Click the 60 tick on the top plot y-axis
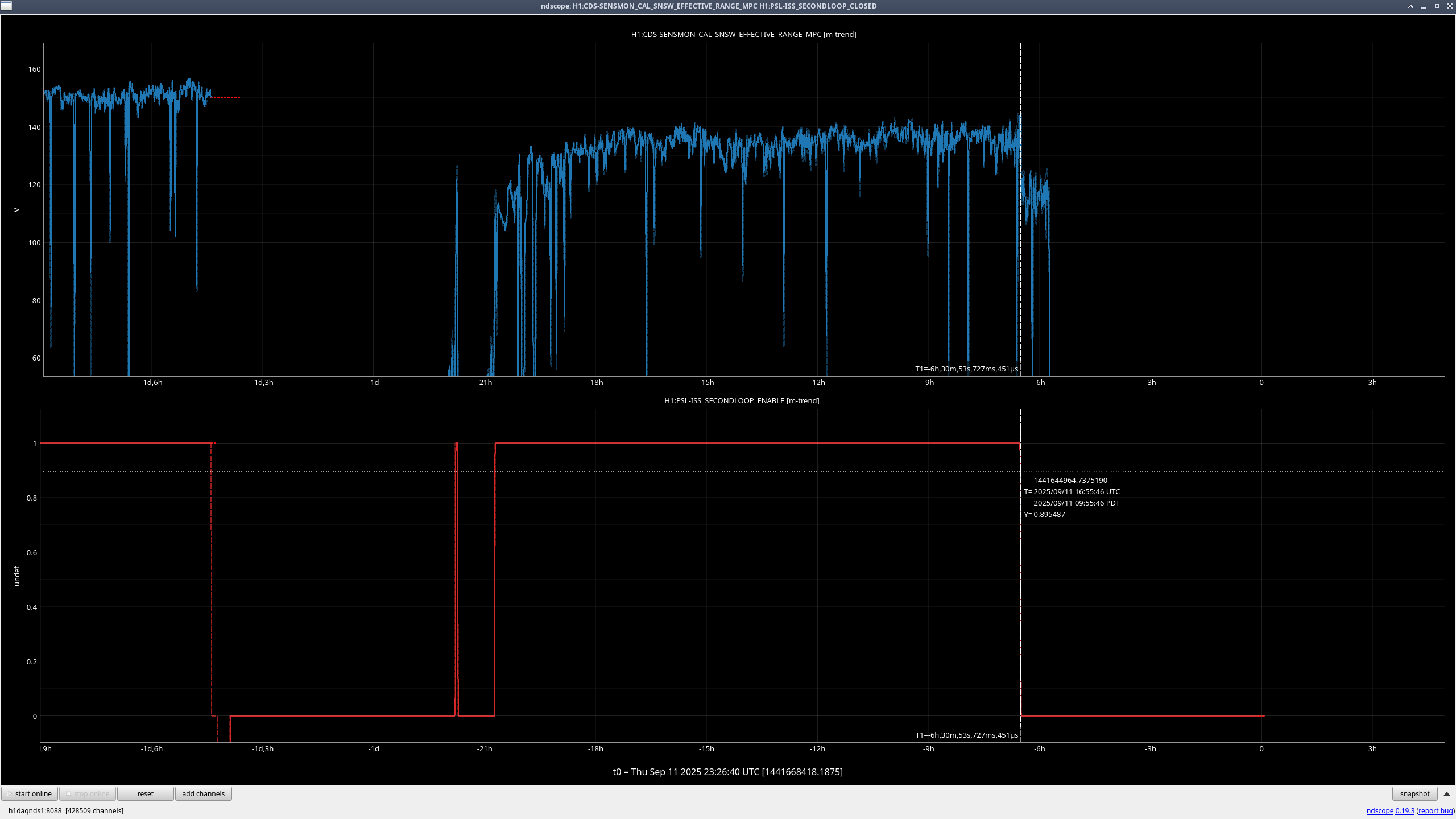This screenshot has width=1456, height=819. tap(36, 358)
